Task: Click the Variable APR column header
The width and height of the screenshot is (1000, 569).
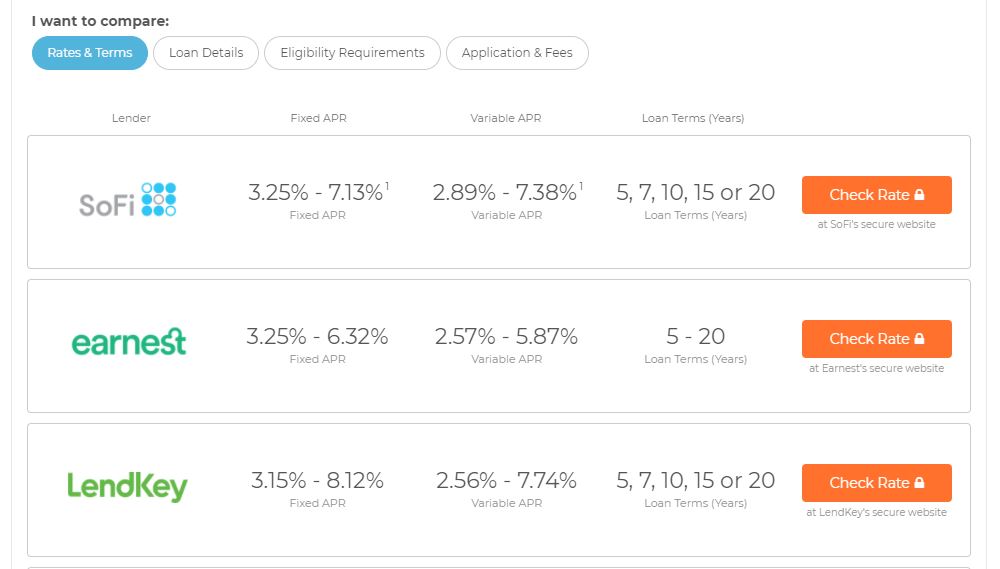Action: pos(506,118)
